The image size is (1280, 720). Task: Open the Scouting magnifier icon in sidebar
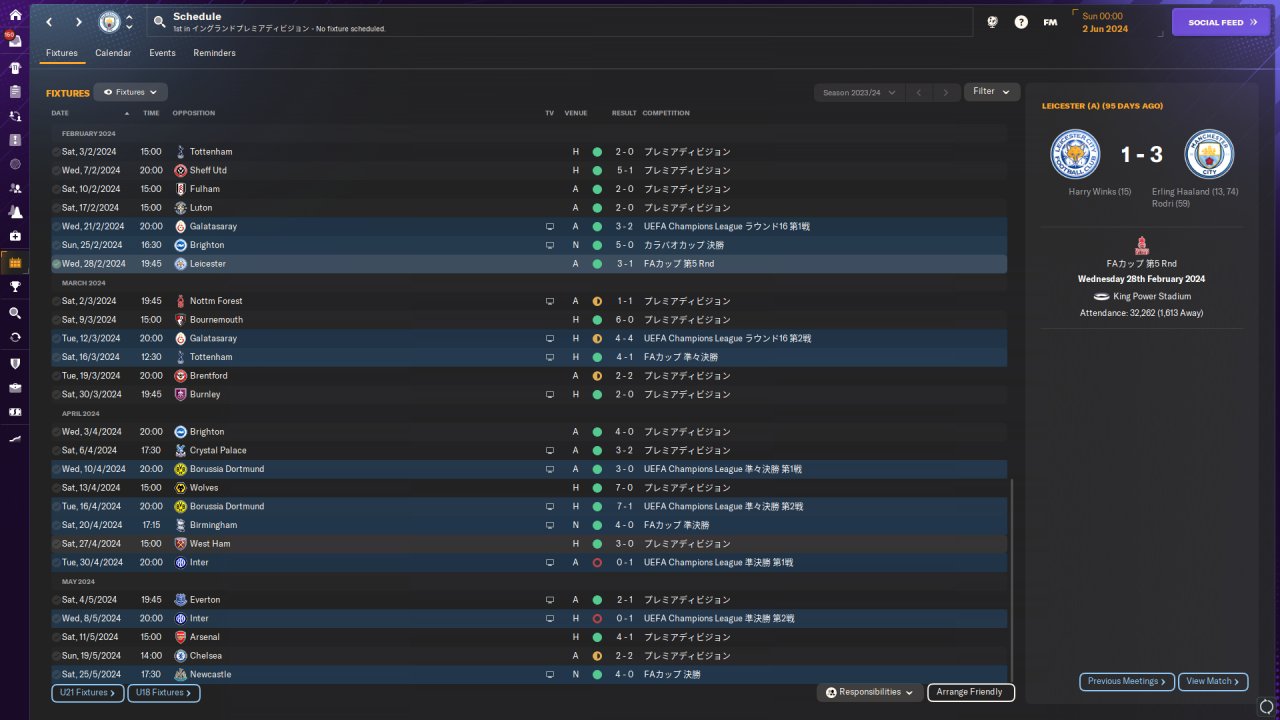pyautogui.click(x=14, y=313)
